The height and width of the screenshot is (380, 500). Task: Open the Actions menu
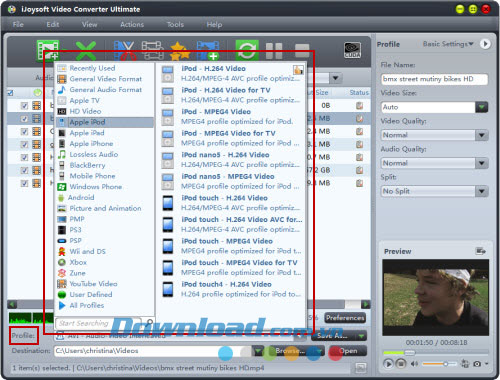tap(132, 24)
